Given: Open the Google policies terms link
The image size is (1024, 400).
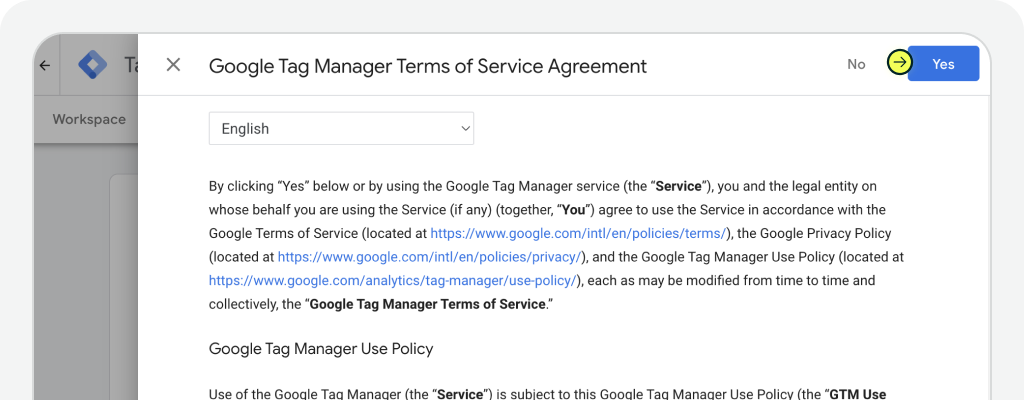Looking at the screenshot, I should (578, 233).
